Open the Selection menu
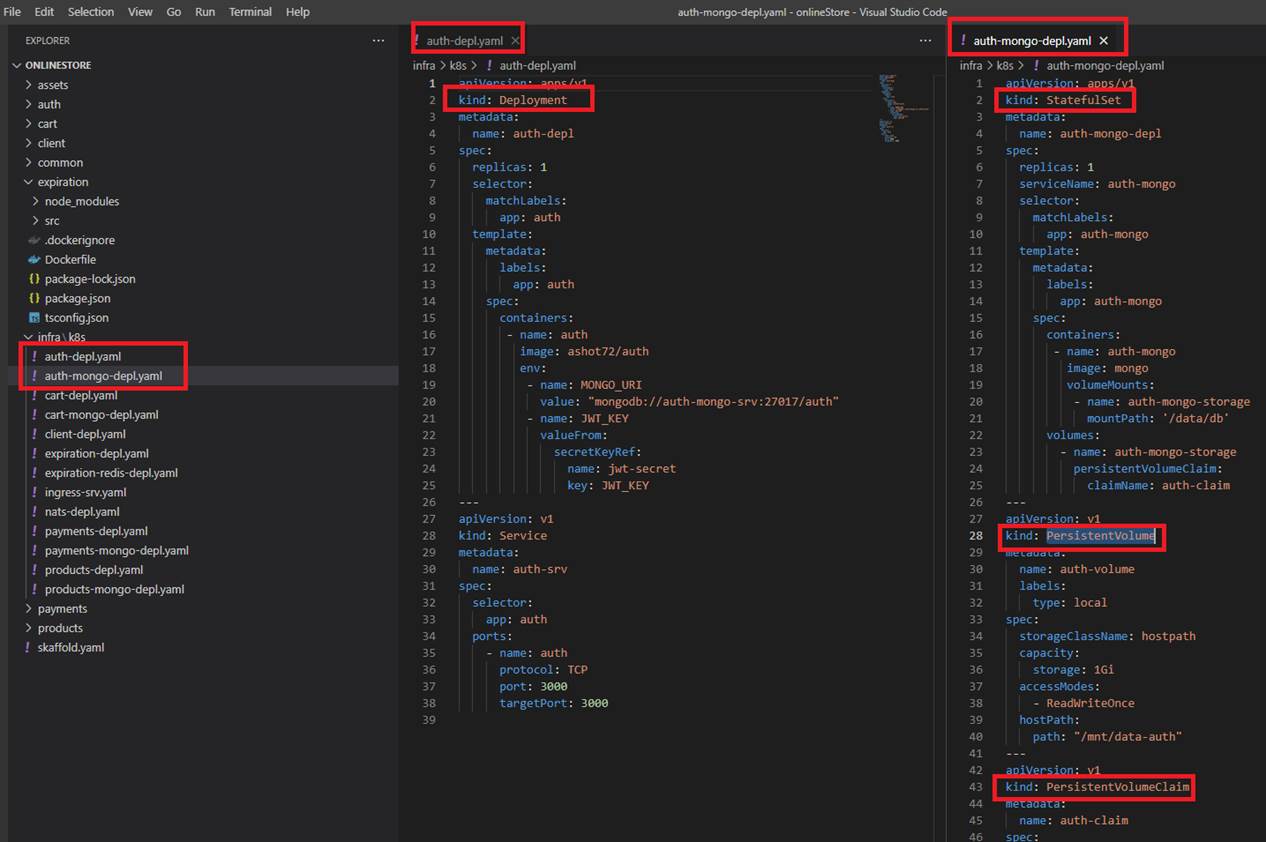 pos(91,12)
